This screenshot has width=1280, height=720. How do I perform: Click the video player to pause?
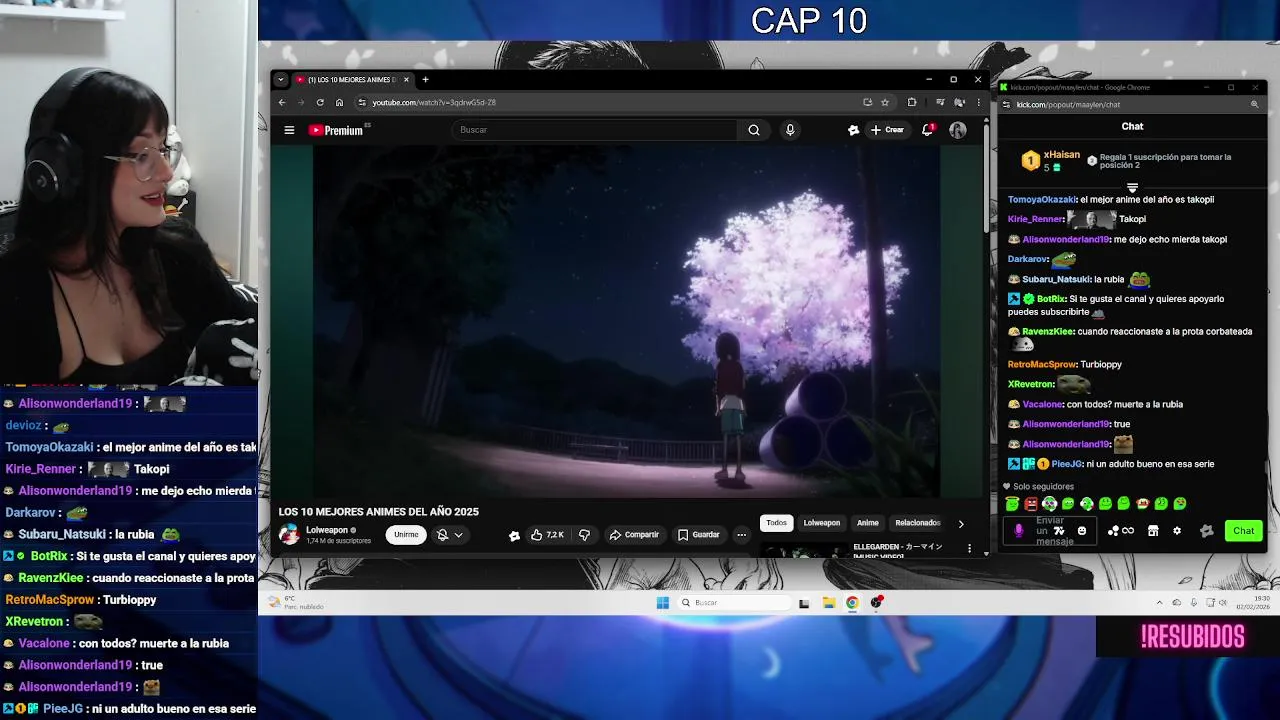tap(627, 320)
